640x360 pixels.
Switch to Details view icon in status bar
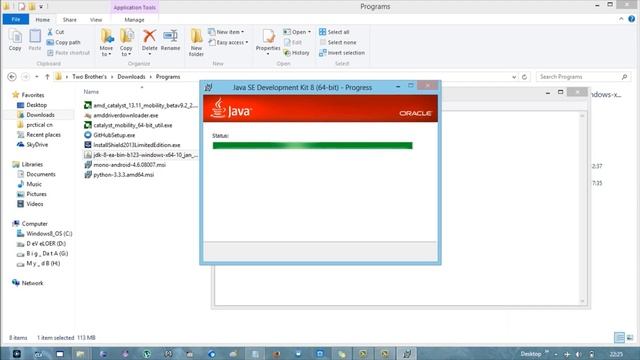coord(619,338)
